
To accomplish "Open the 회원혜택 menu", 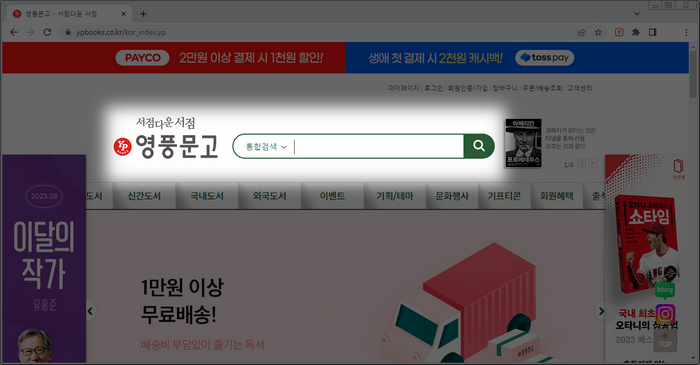I will (x=557, y=196).
